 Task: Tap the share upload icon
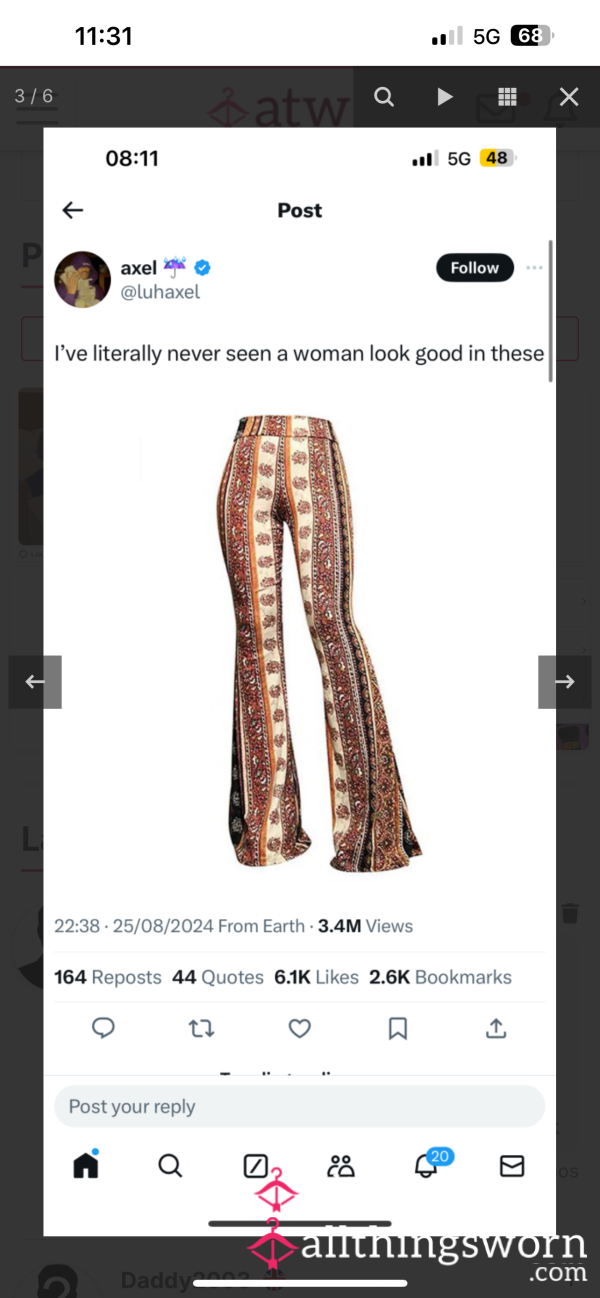click(496, 1028)
